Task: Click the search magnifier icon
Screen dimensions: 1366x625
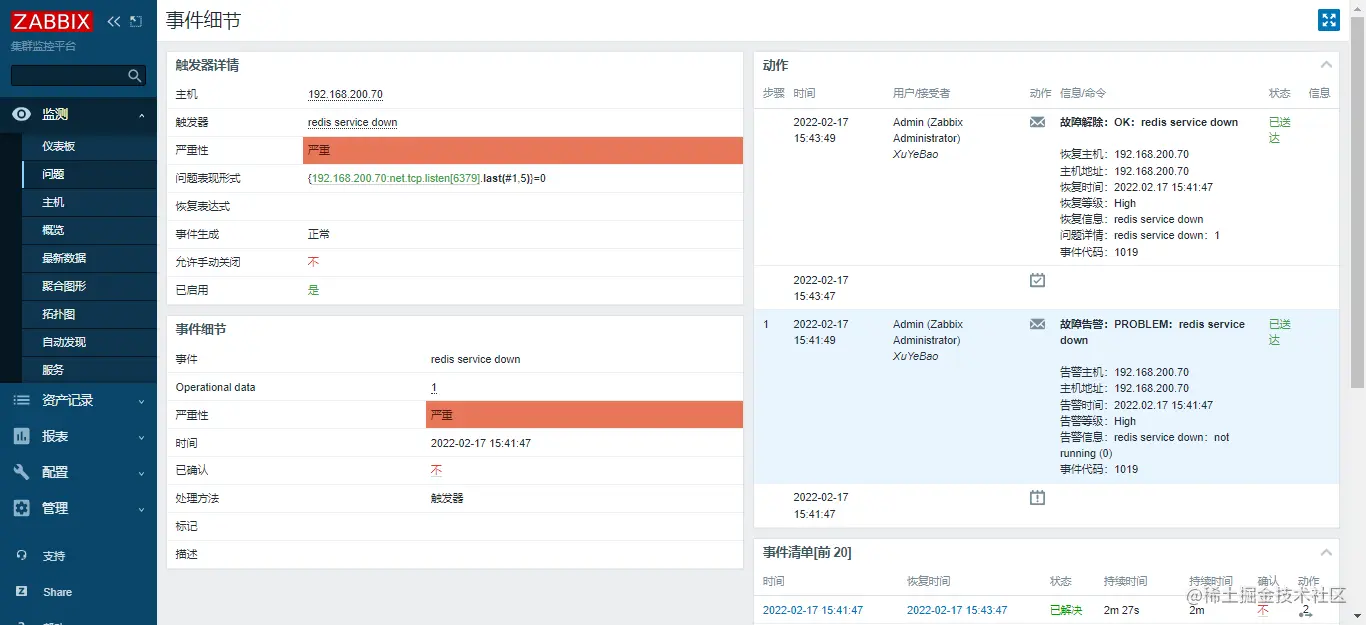Action: 135,76
